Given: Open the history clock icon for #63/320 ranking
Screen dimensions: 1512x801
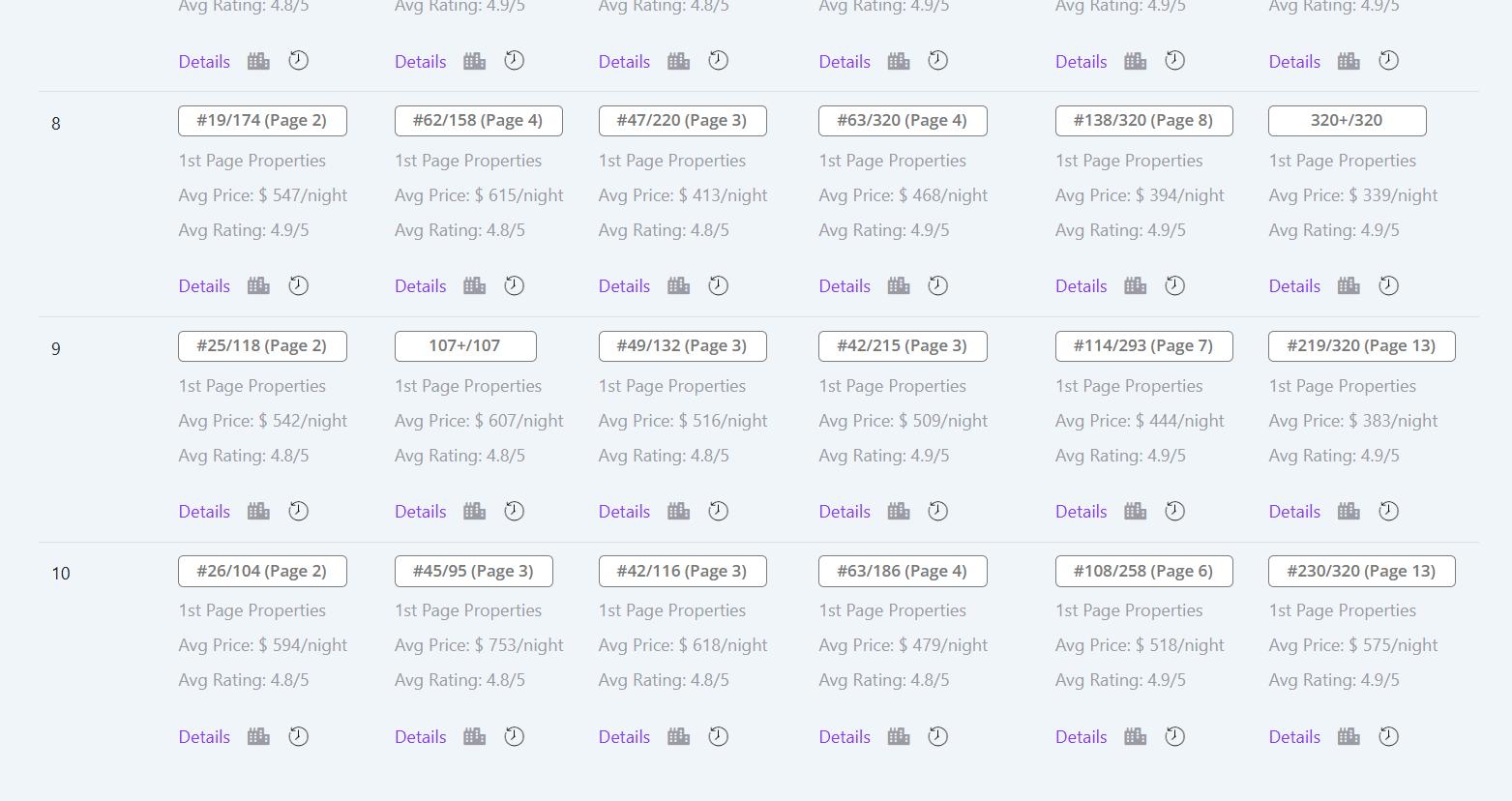Looking at the screenshot, I should (x=938, y=285).
